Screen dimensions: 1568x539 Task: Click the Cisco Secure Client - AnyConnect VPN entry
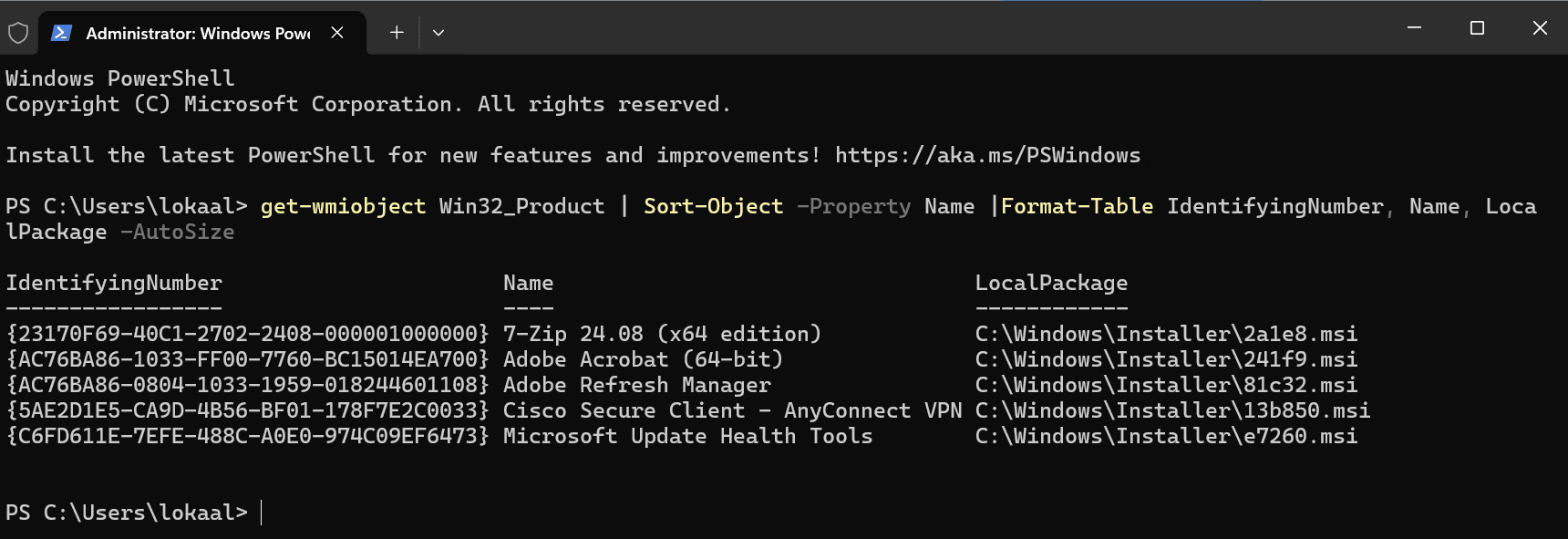pos(732,411)
